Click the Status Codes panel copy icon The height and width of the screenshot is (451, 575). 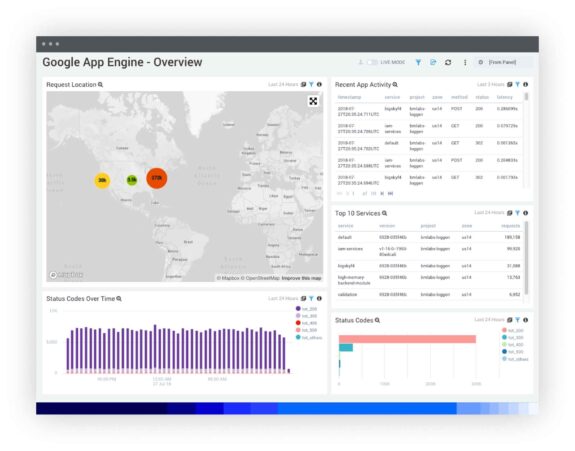point(510,320)
